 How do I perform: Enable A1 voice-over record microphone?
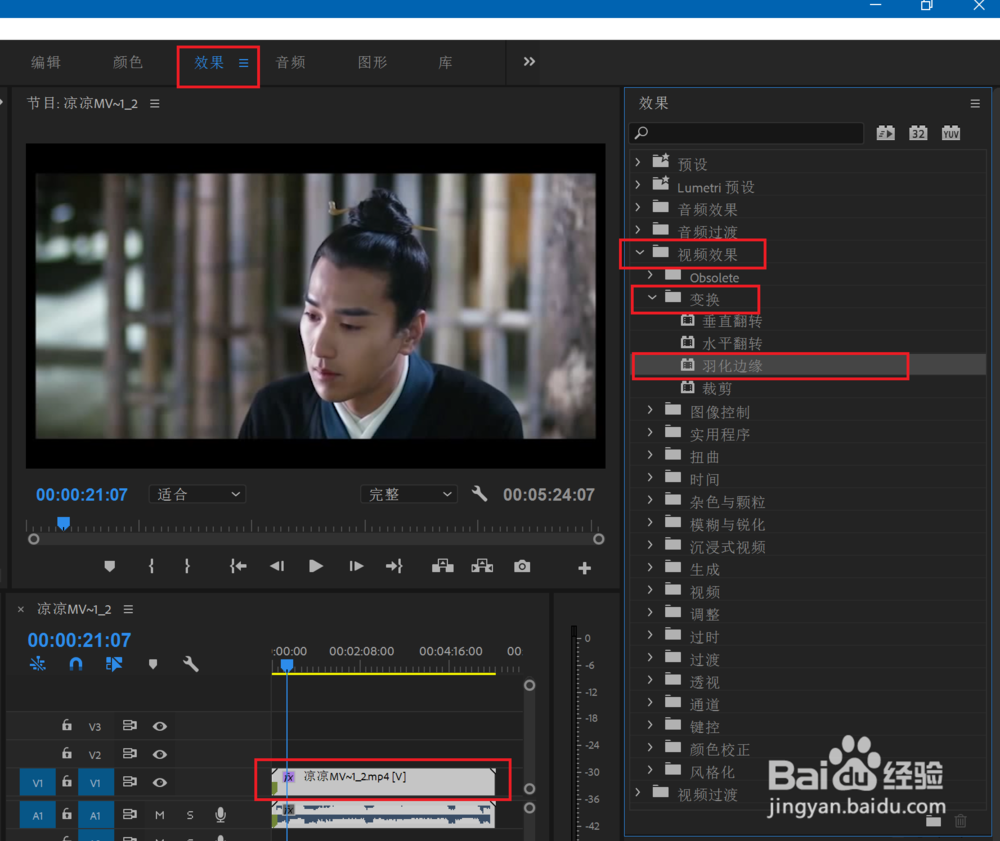click(x=221, y=815)
